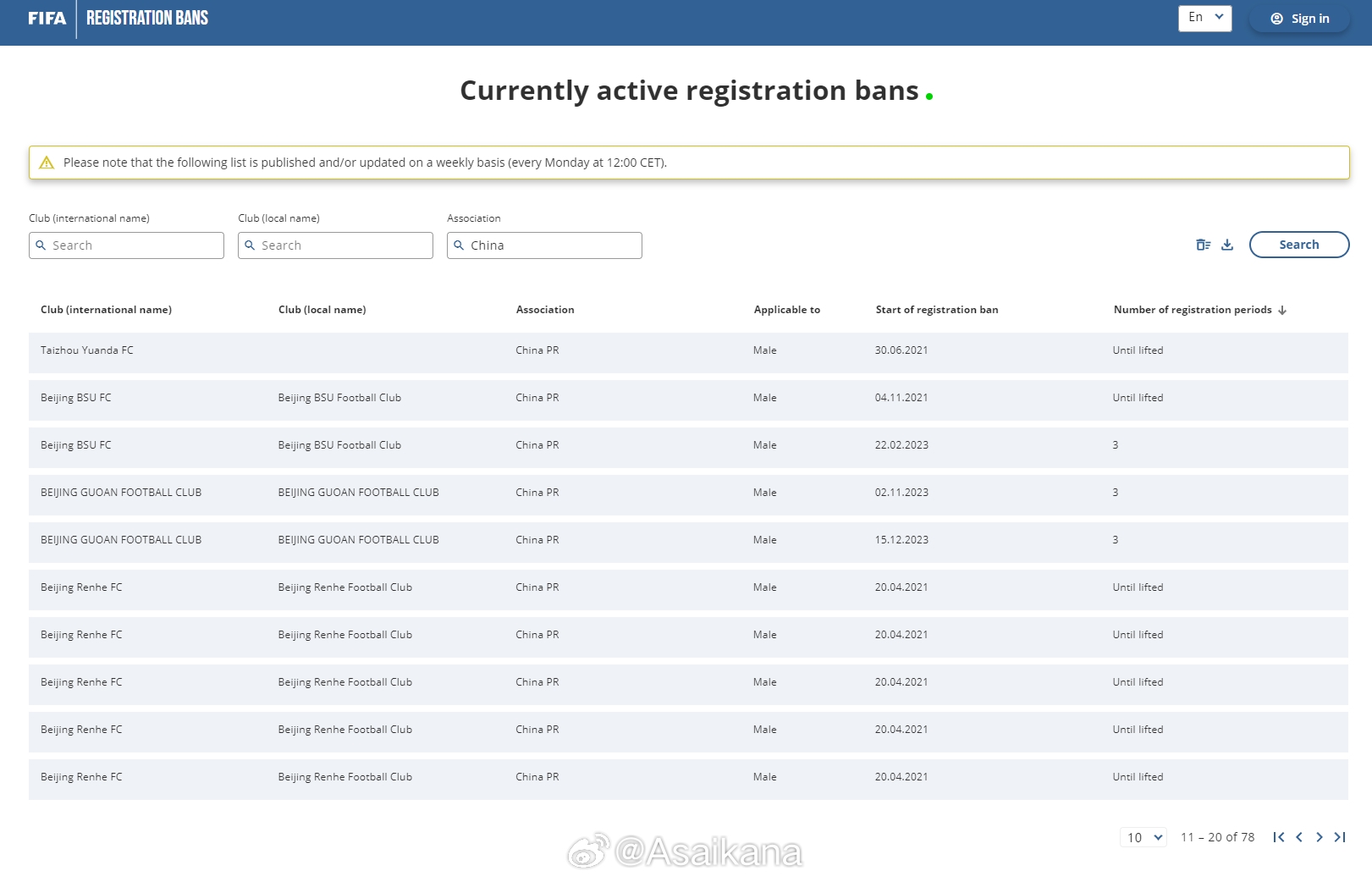Screen dimensions: 1372x882
Task: Click the Association field containing China
Action: [x=545, y=245]
